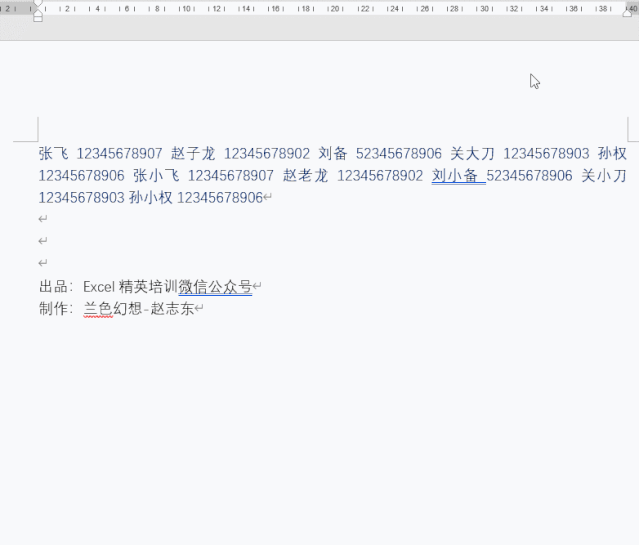
Task: Click the number 12345678902 after 赵老龙
Action: click(x=380, y=176)
